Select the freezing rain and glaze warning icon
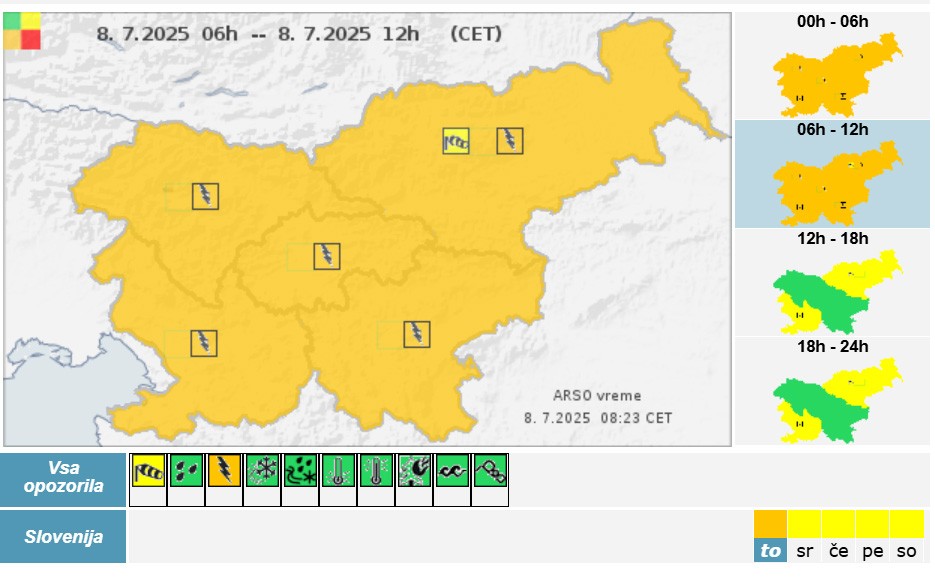The image size is (935, 582). pyautogui.click(x=300, y=470)
